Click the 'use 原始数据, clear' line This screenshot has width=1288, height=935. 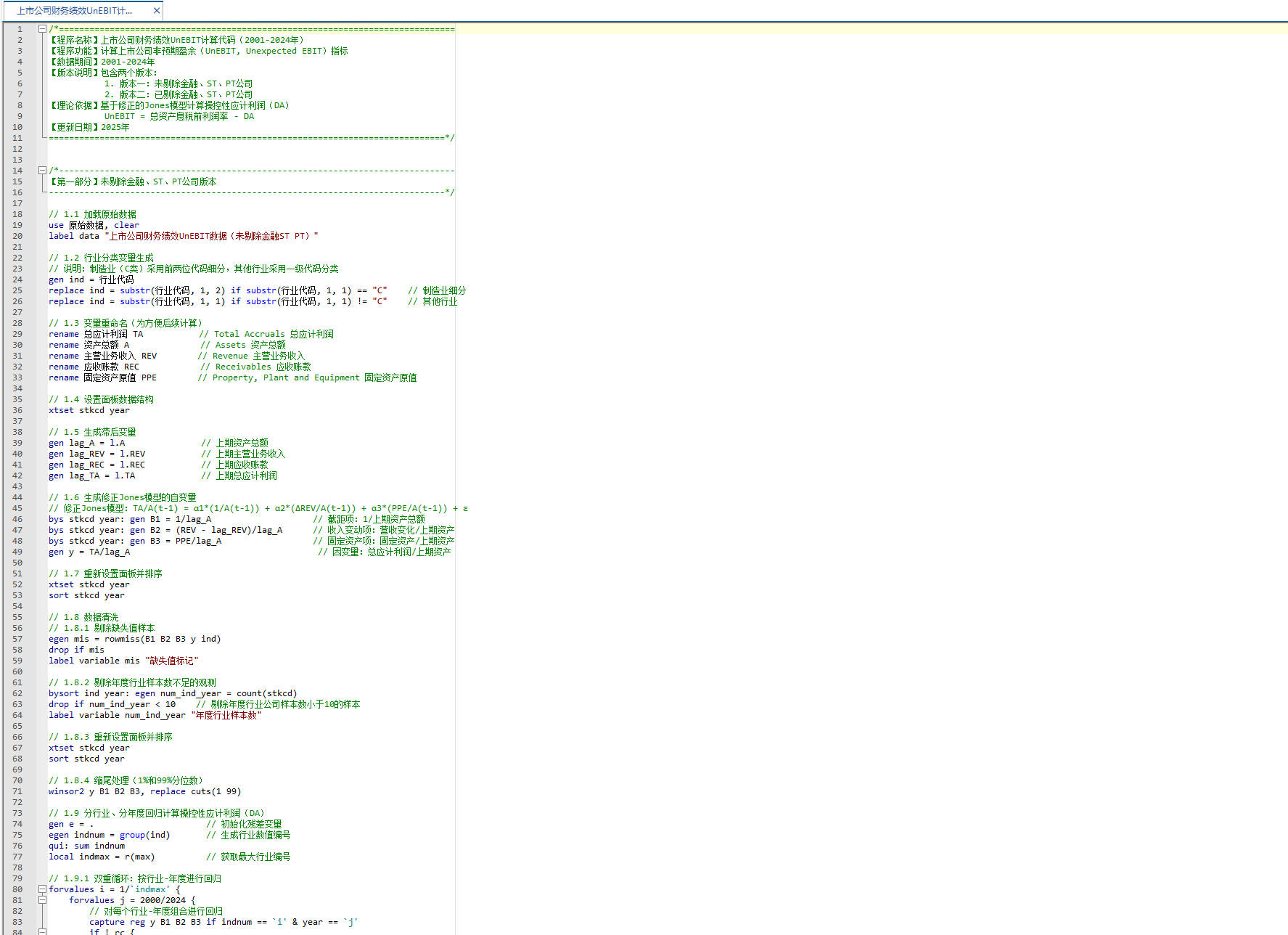94,225
